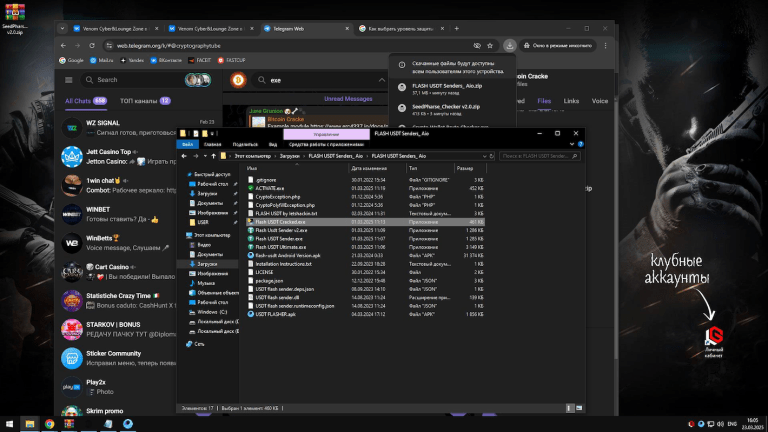Navigate back in File Explorer

click(184, 156)
